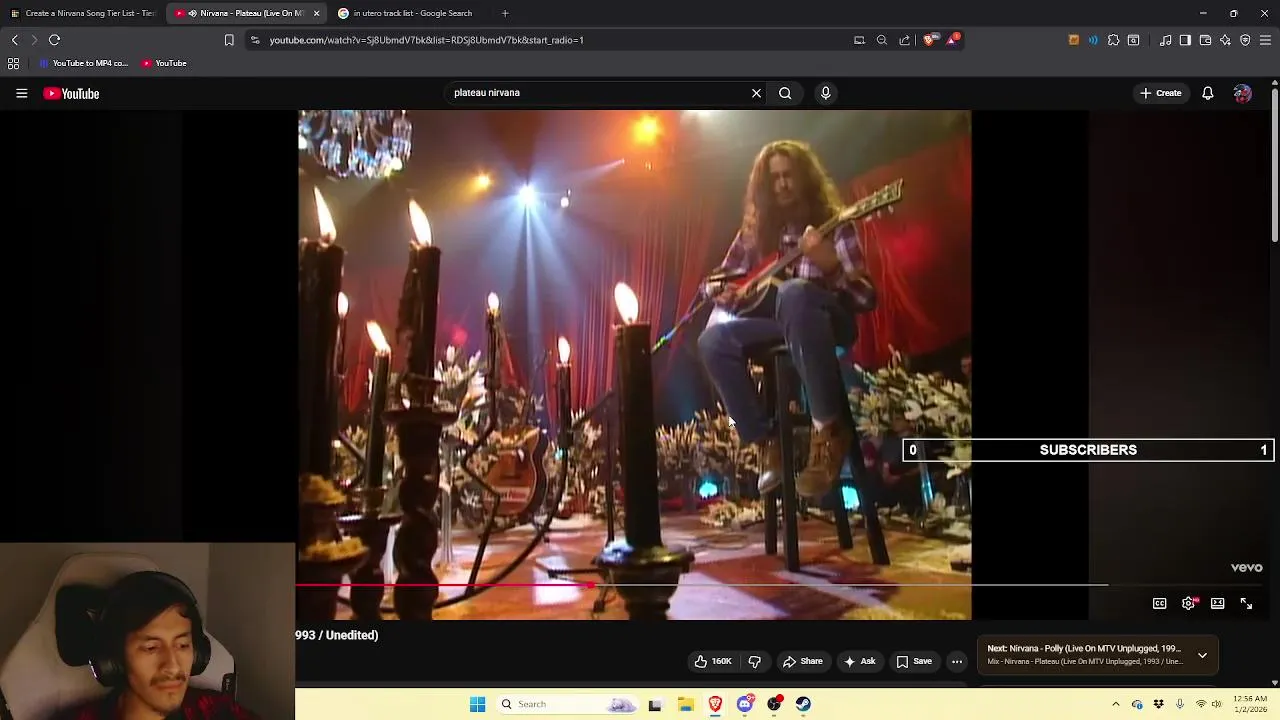Open the YouTube account avatar menu

(1243, 93)
